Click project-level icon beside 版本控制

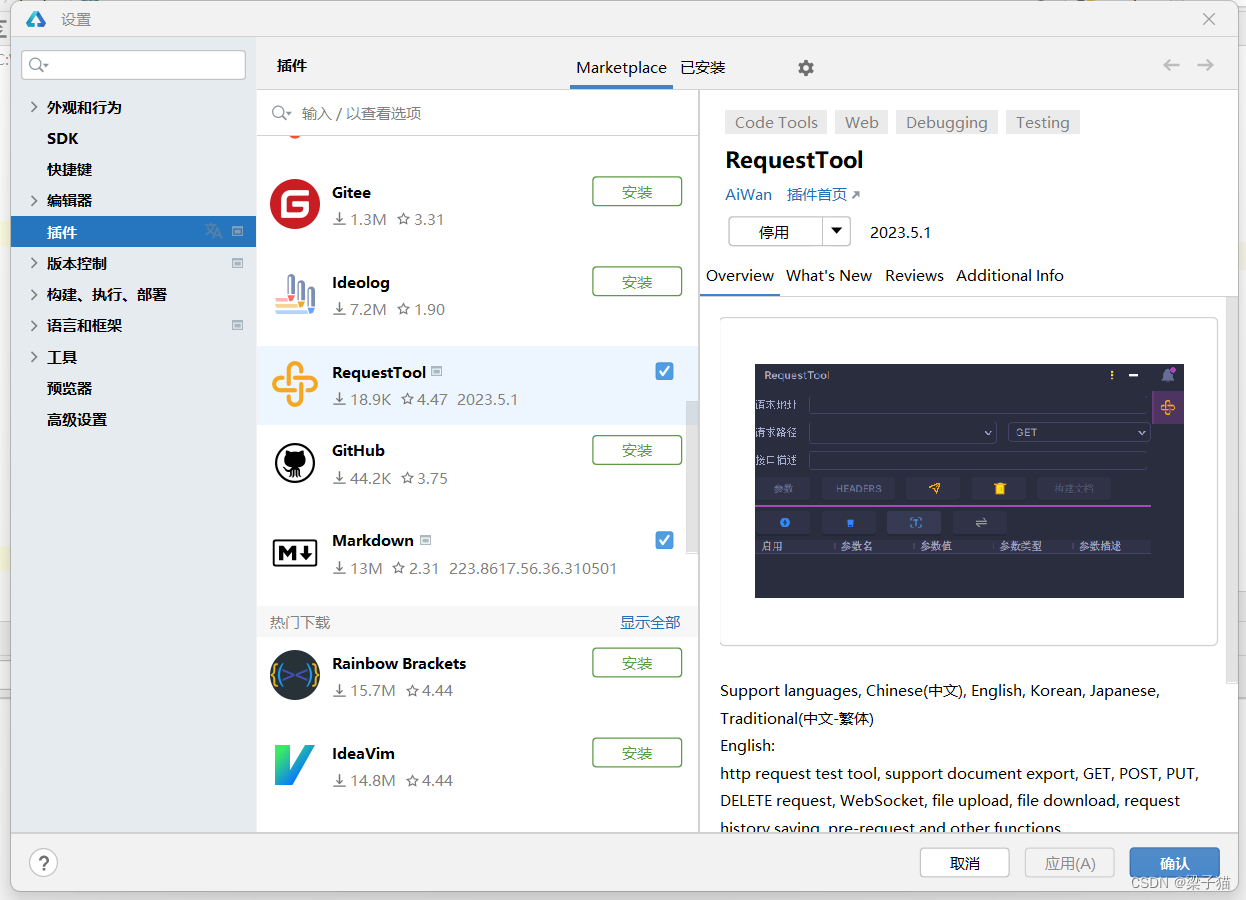(238, 263)
